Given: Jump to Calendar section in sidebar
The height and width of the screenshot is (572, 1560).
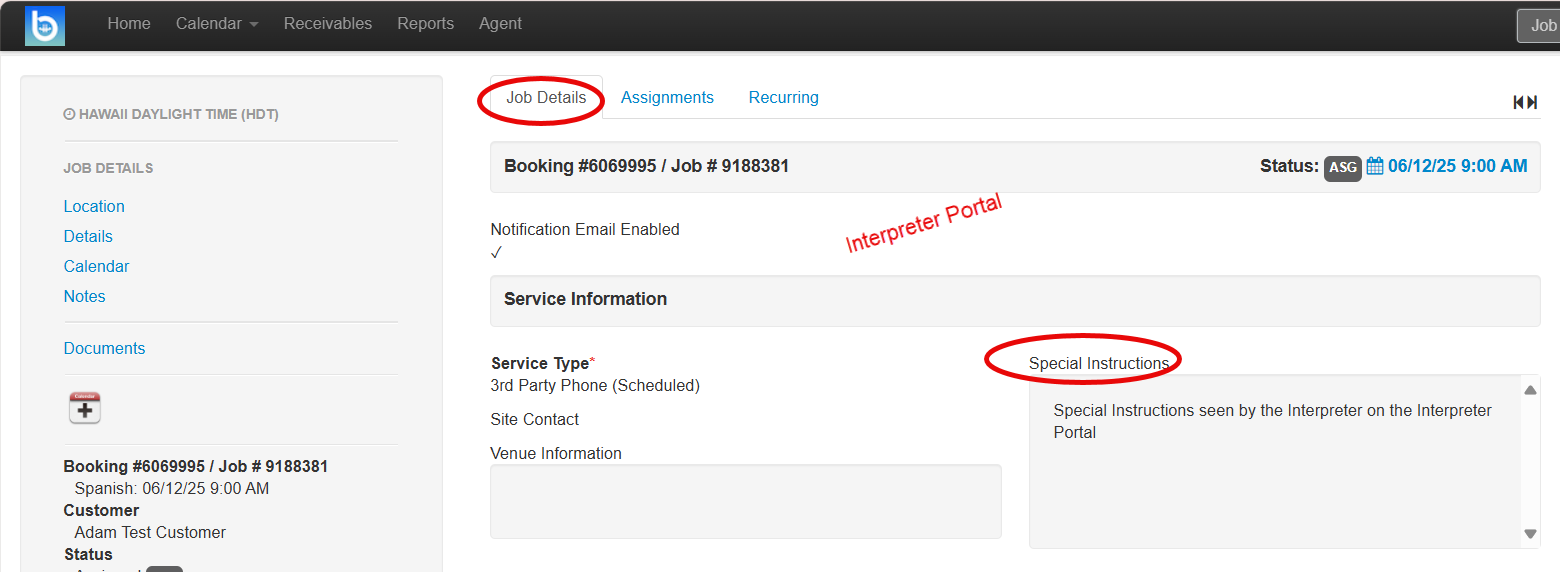Looking at the screenshot, I should [96, 267].
